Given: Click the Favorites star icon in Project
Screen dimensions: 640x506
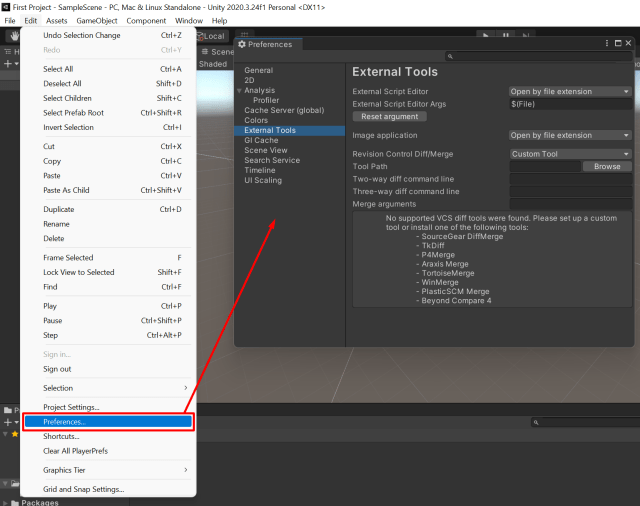Looking at the screenshot, I should 15,434.
